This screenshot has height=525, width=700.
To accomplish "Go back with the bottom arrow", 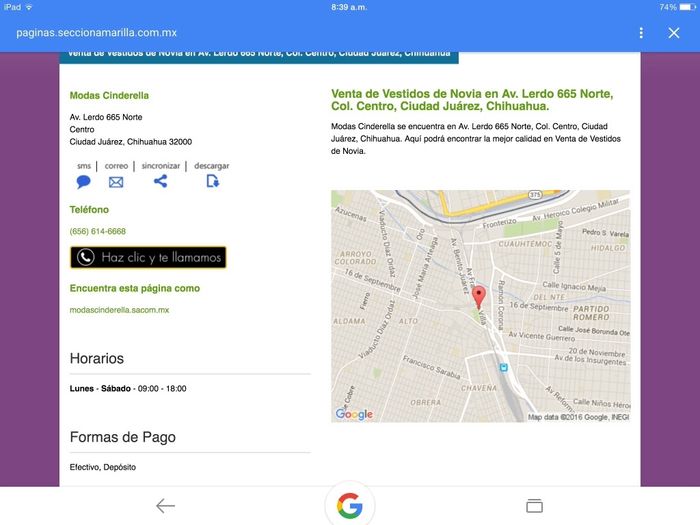I will point(165,506).
